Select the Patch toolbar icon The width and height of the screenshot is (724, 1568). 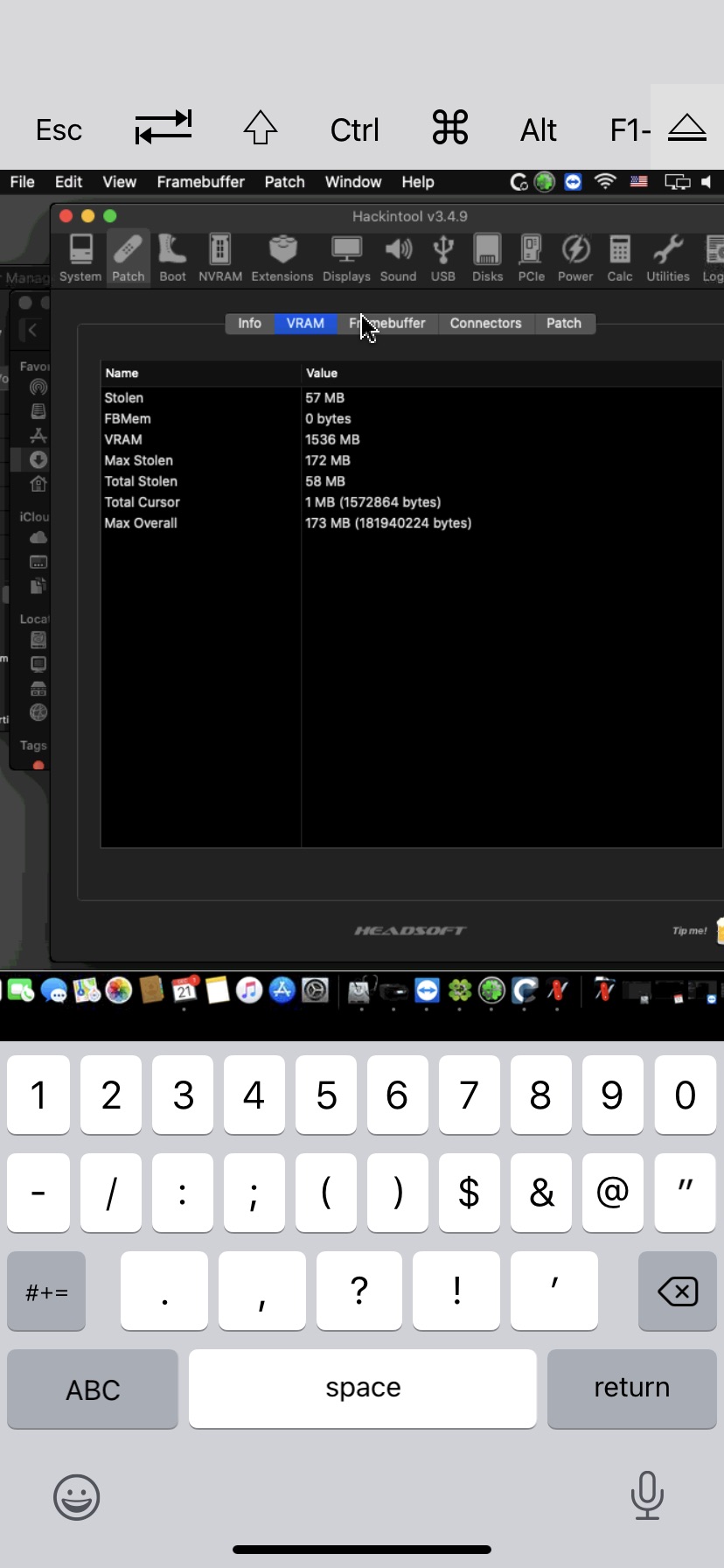(128, 258)
